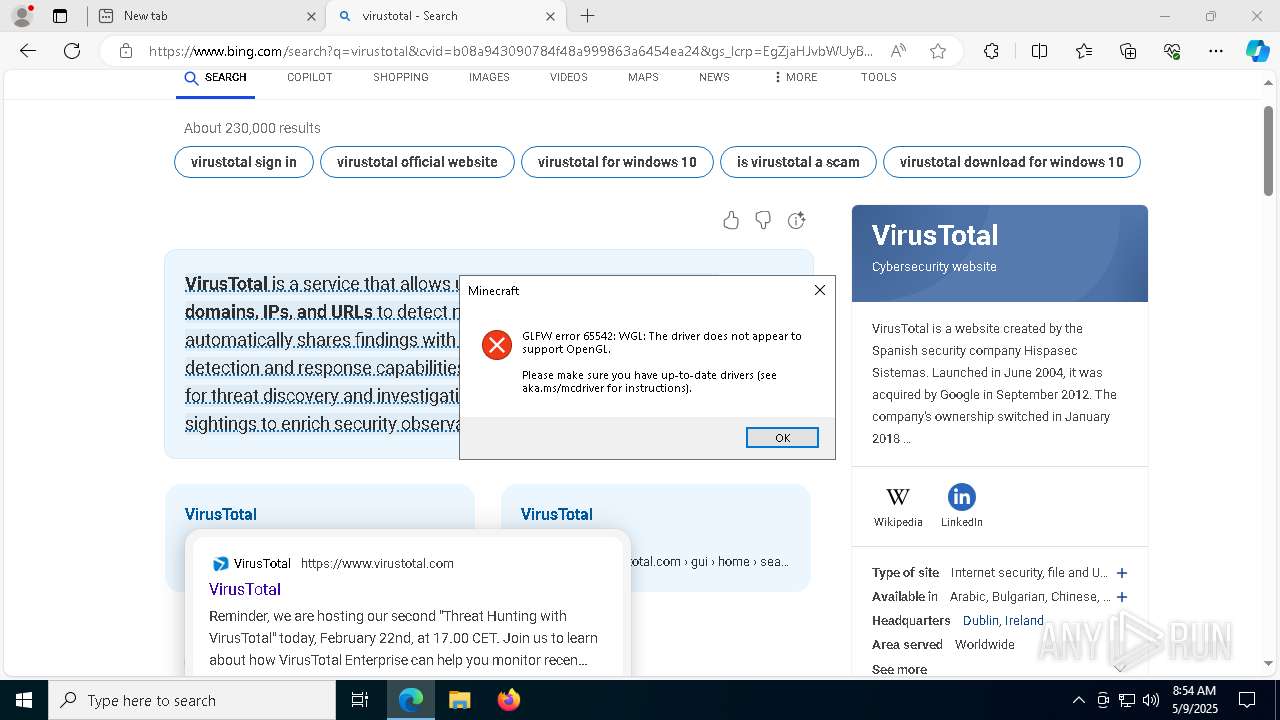Click the 'virustotal sign in' suggestion
This screenshot has height=720, width=1280.
click(x=244, y=162)
